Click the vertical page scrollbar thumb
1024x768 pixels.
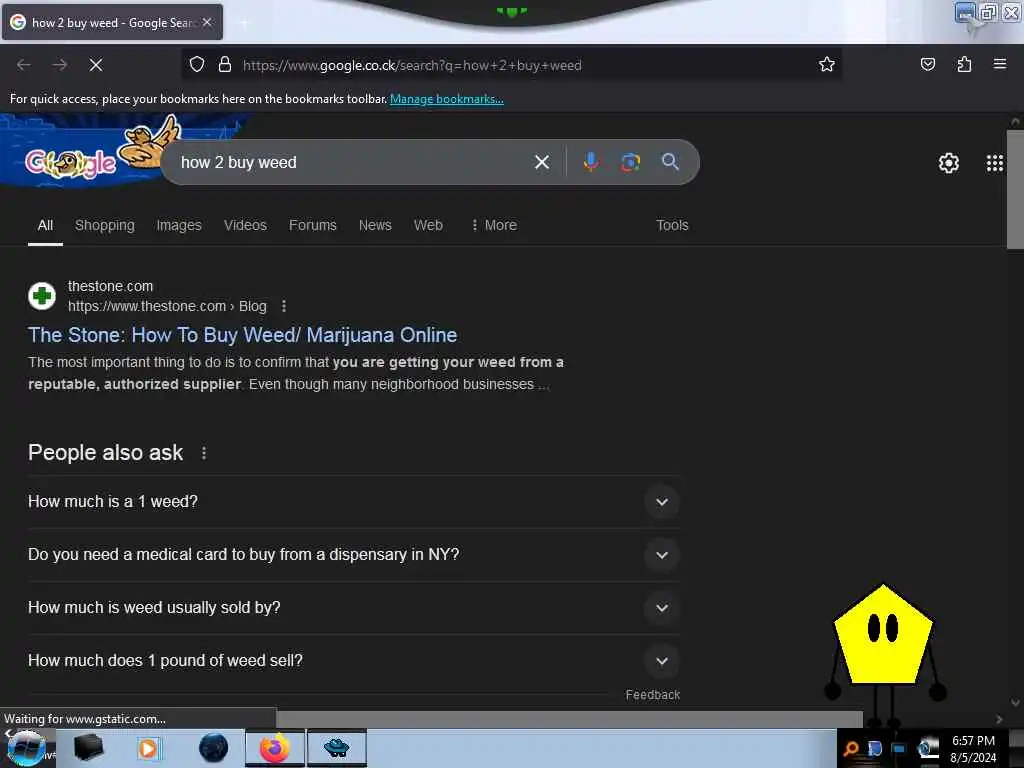point(1015,189)
